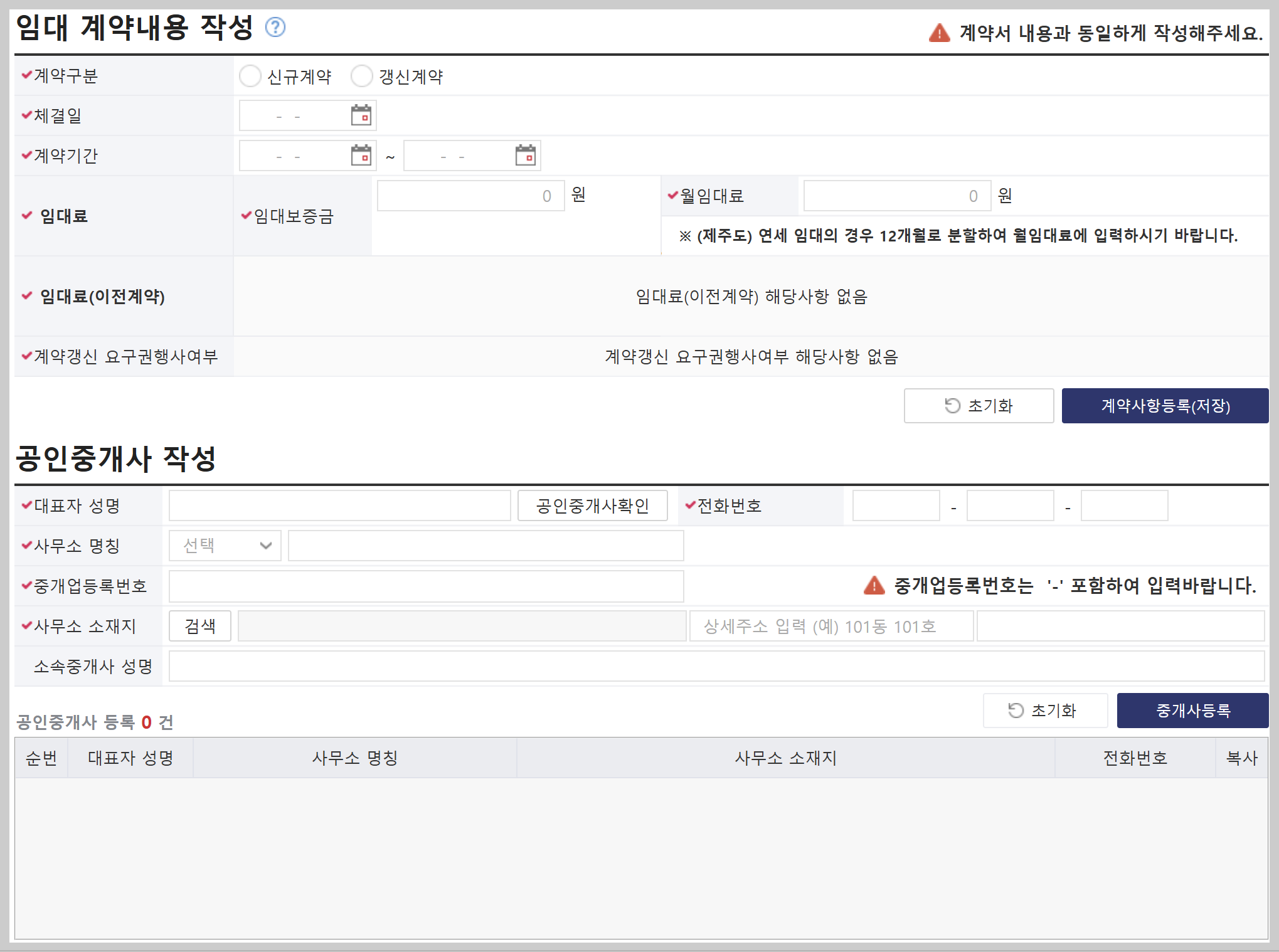Click the 임대보증금 amount field
The image size is (1279, 952).
(x=470, y=196)
